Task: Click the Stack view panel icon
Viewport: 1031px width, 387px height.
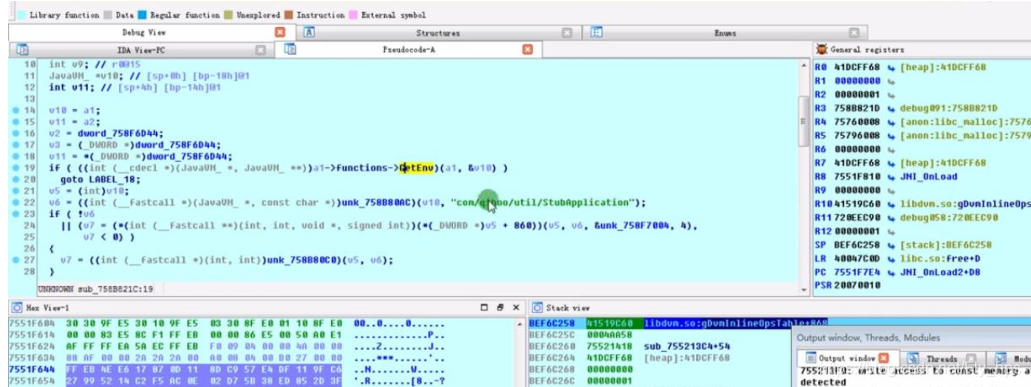Action: pos(537,307)
